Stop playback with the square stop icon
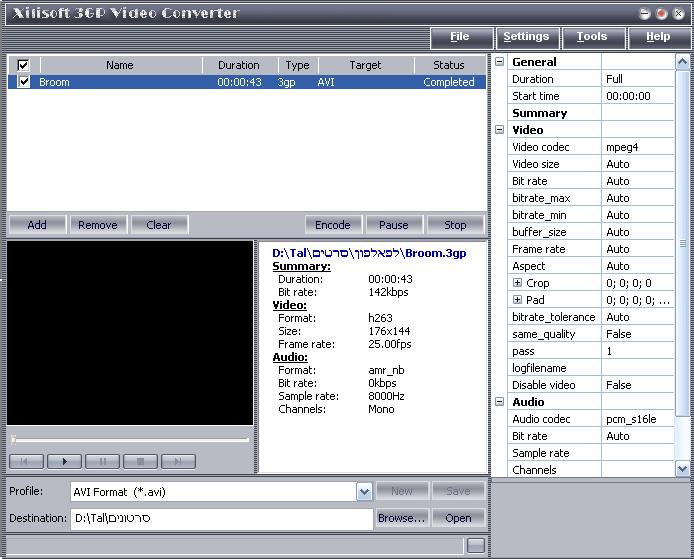The image size is (694, 559). point(140,461)
